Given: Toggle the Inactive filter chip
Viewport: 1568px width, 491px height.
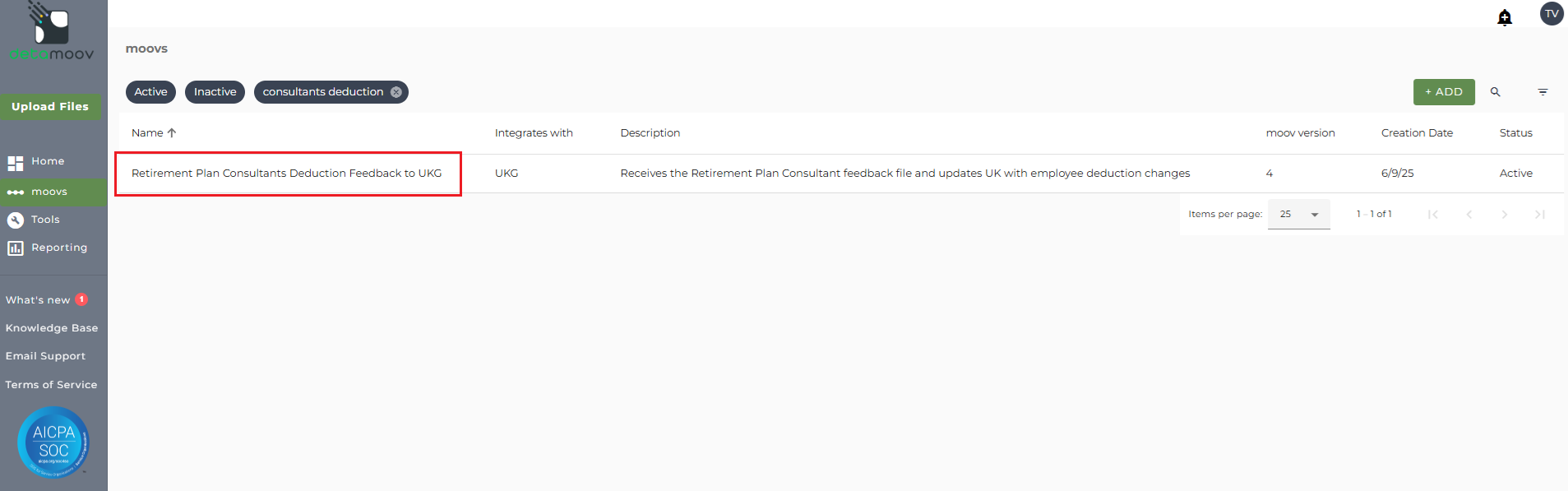Looking at the screenshot, I should click(x=215, y=92).
